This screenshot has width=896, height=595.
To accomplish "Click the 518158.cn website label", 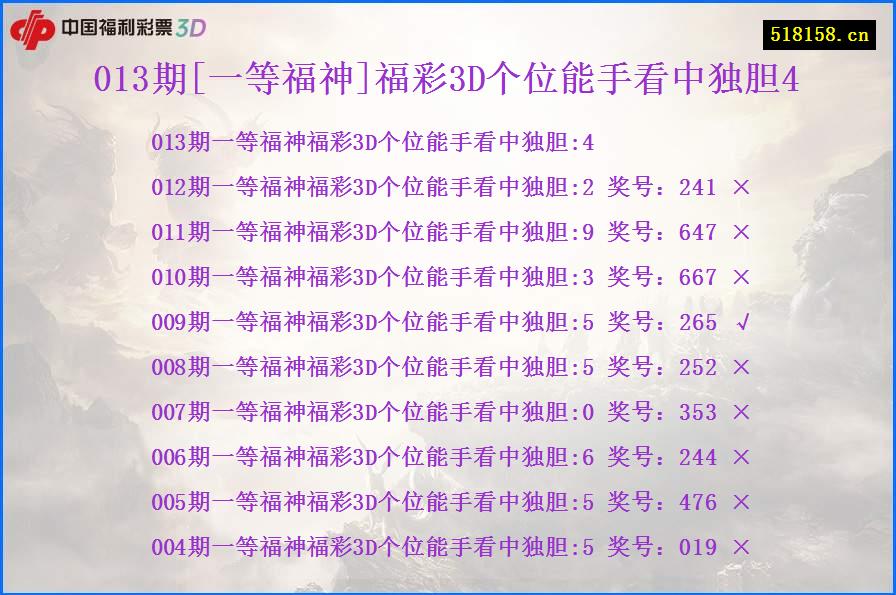I will pos(819,35).
